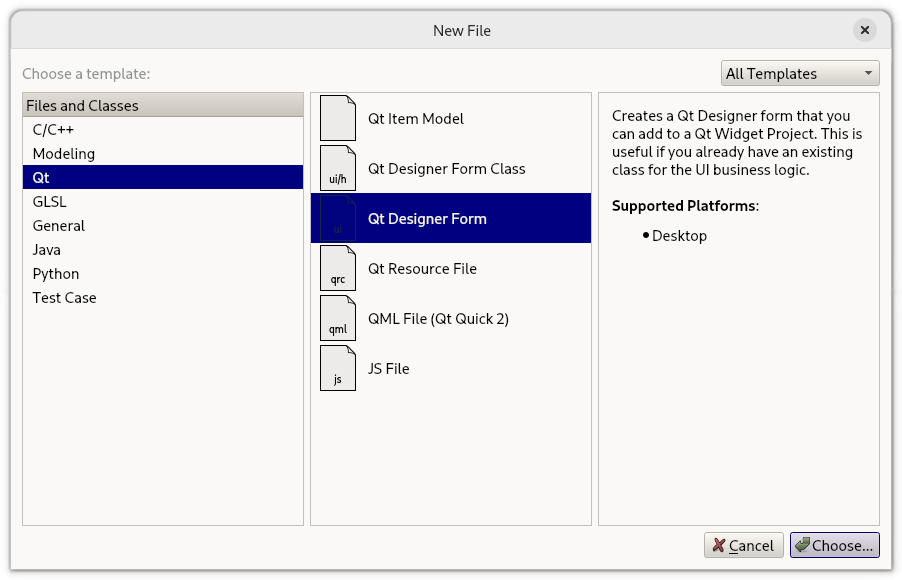
Task: Select the Java category
Action: click(163, 250)
